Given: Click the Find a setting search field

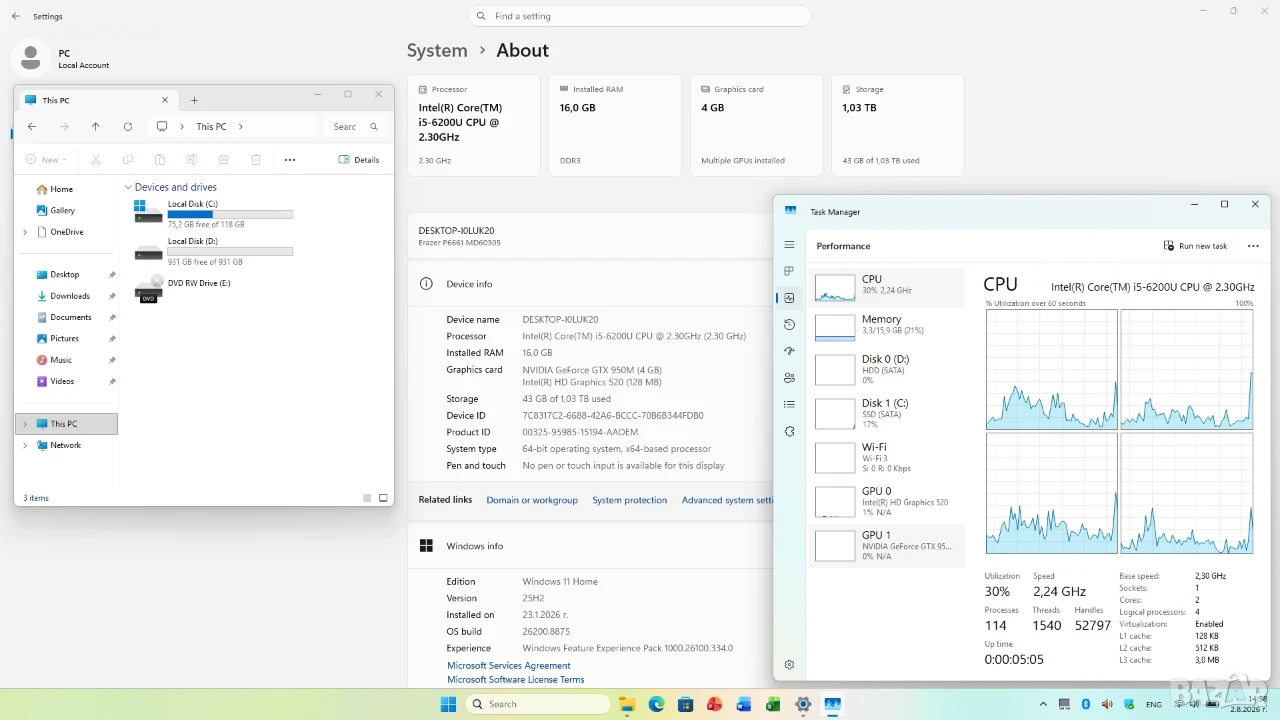Looking at the screenshot, I should click(640, 16).
